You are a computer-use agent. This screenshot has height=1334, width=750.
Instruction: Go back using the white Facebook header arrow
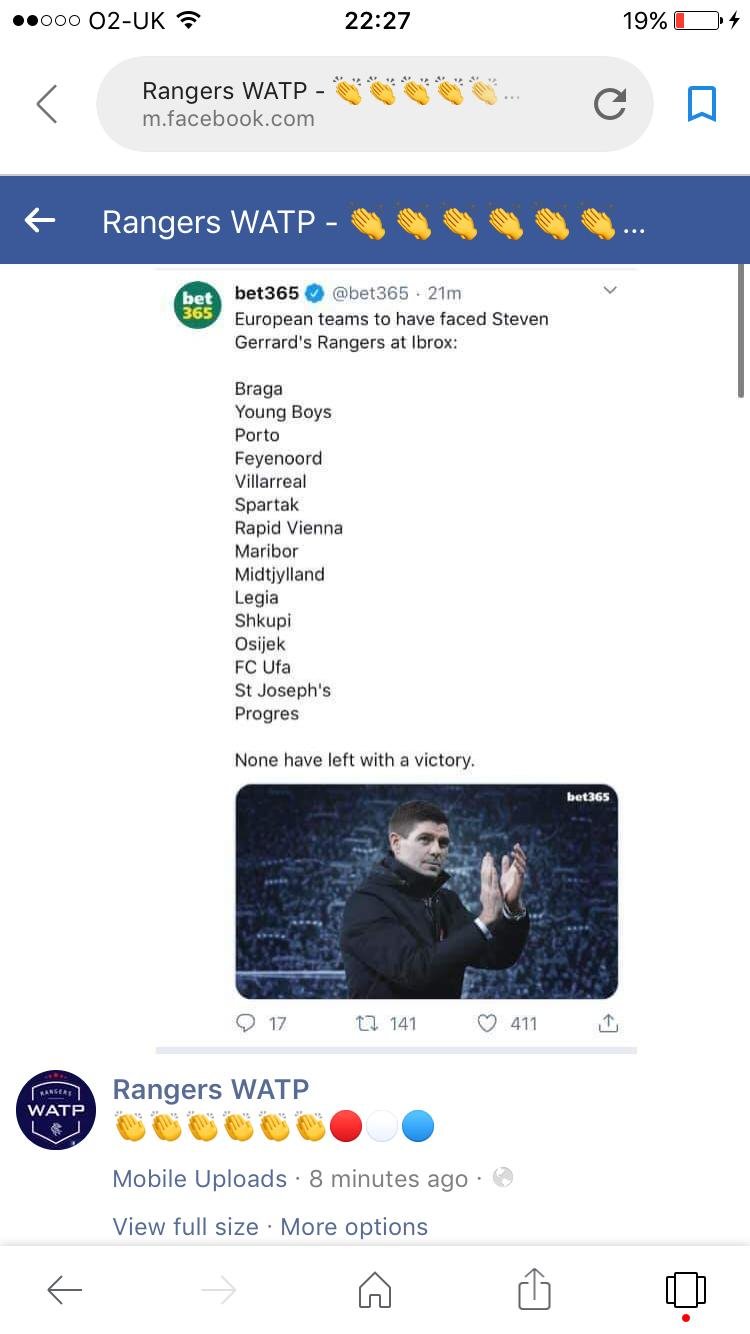[x=40, y=221]
